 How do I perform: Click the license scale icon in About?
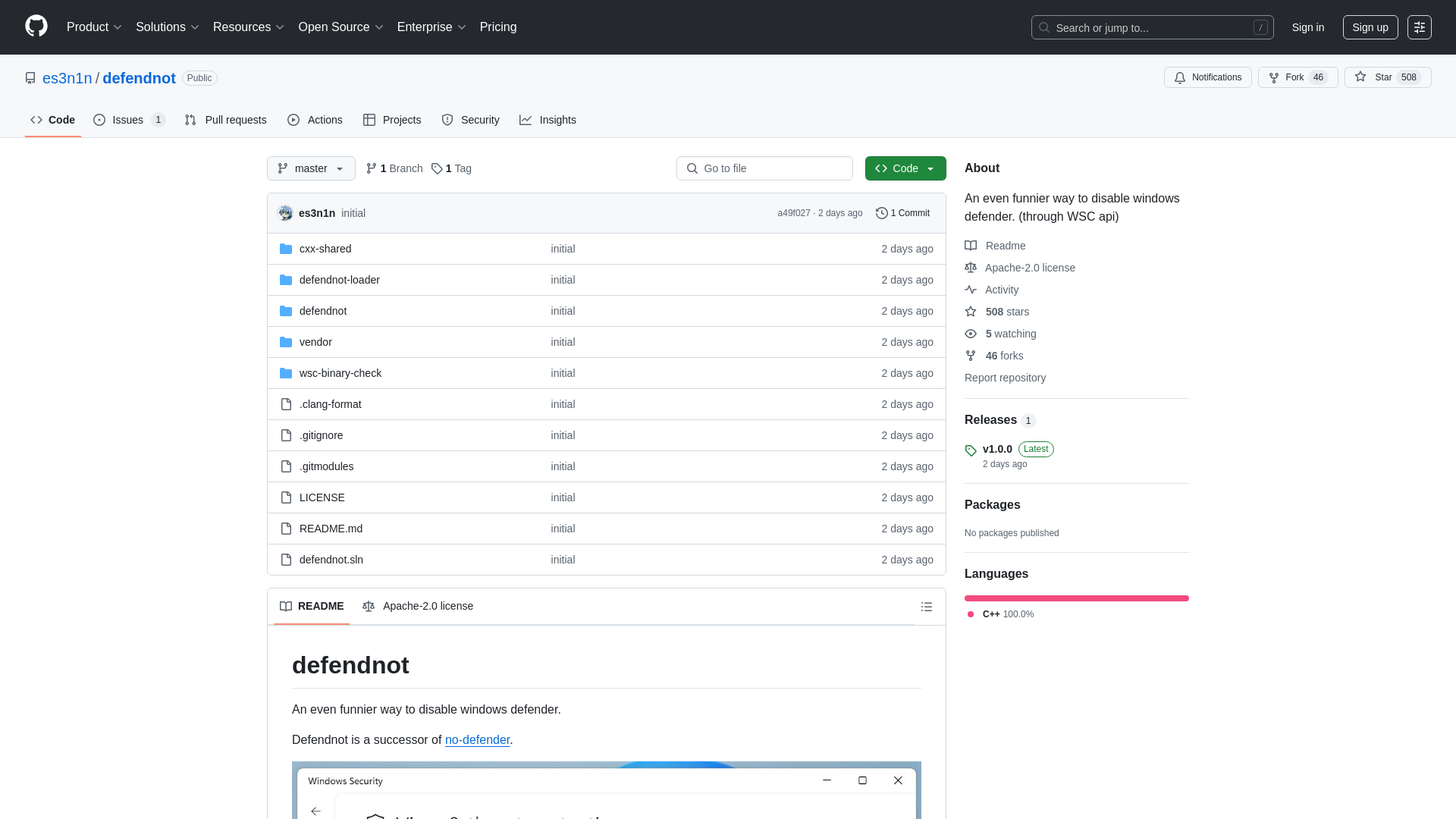[971, 268]
